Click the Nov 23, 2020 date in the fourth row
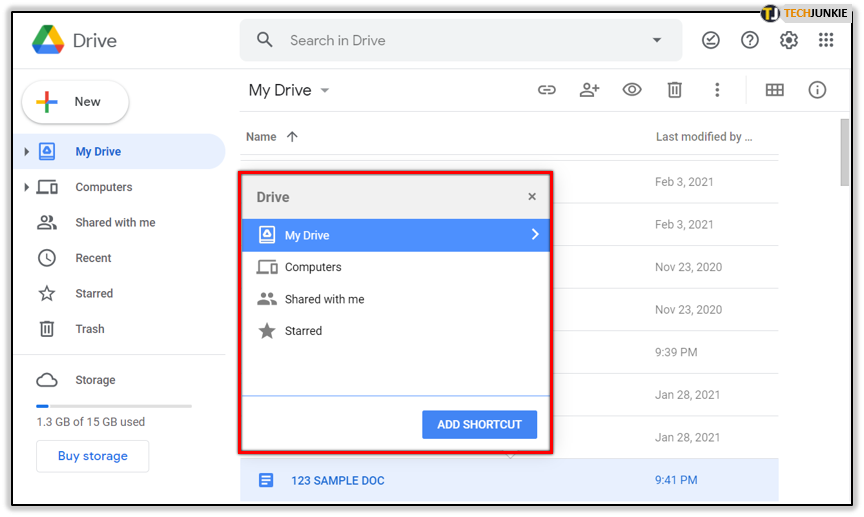The image size is (864, 517). (x=688, y=310)
